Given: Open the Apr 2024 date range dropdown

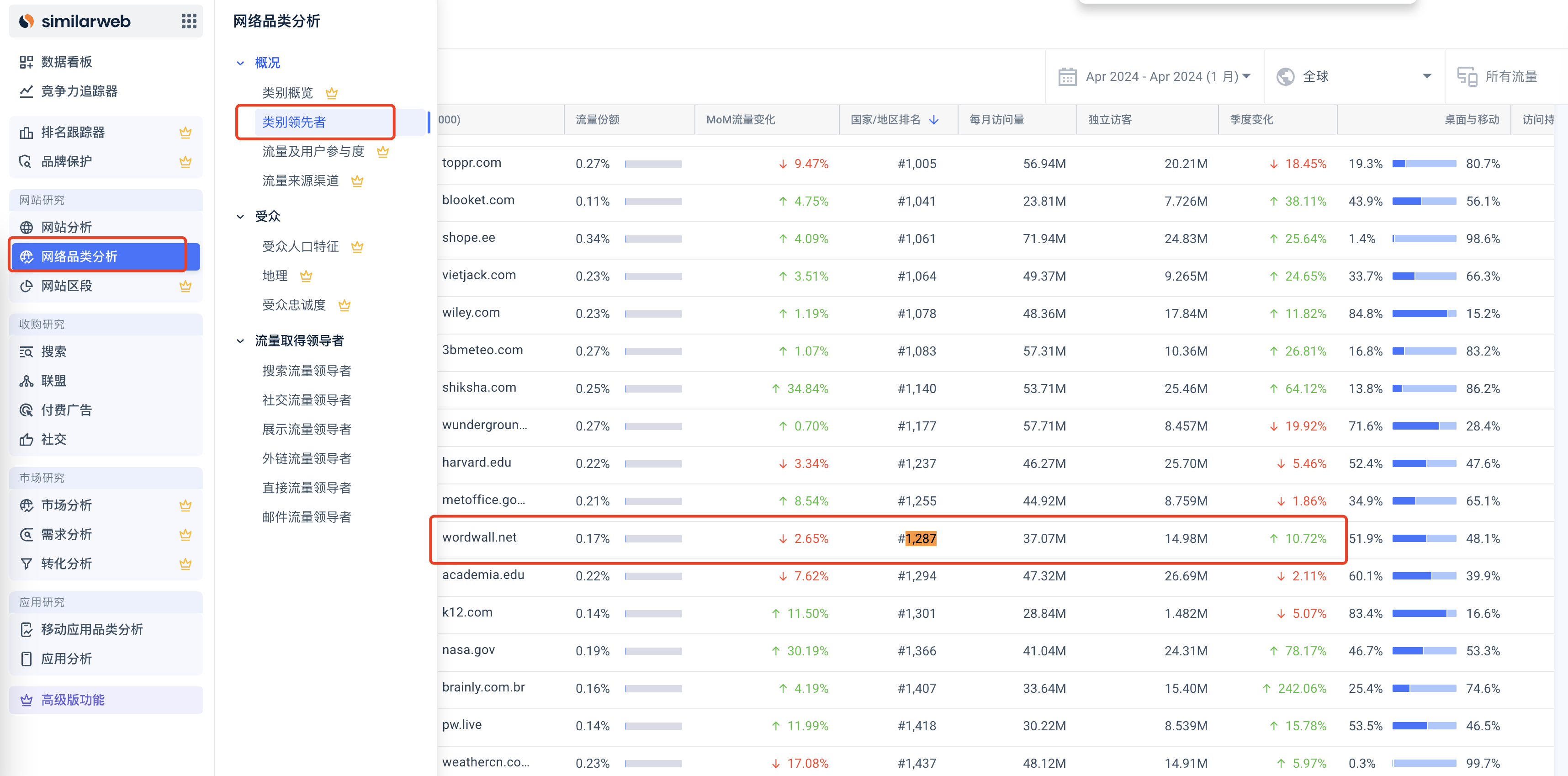Looking at the screenshot, I should 1154,77.
